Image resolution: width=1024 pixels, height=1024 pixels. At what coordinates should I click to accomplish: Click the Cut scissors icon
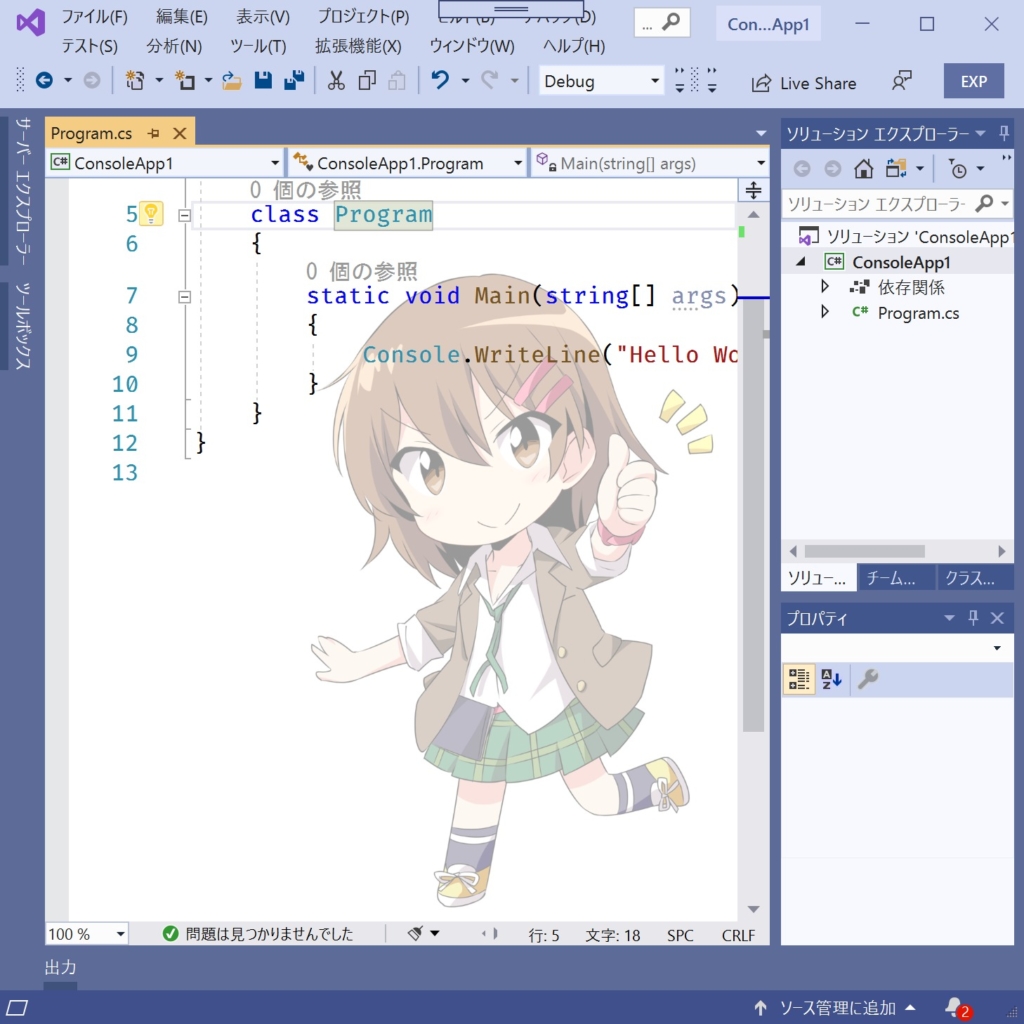click(336, 81)
